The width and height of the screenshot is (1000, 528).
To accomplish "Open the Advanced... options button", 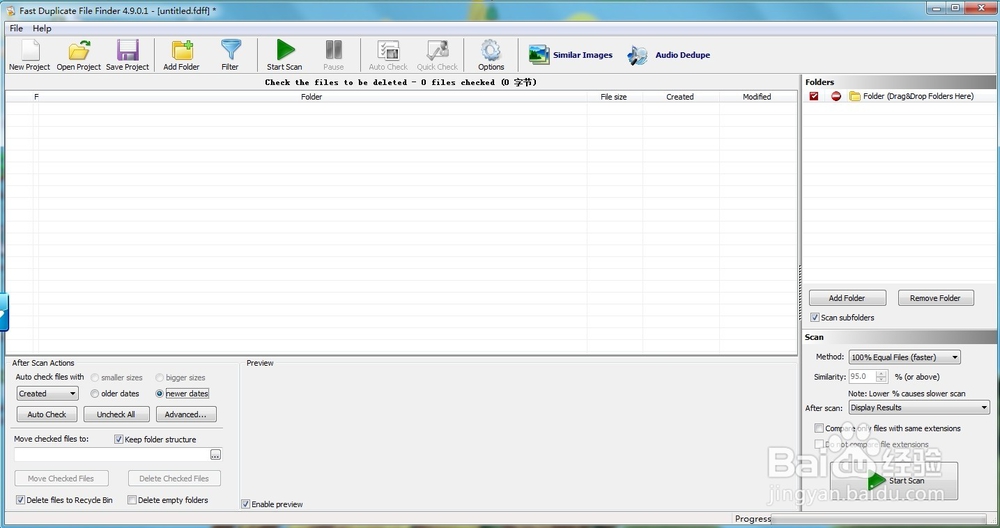I will click(x=186, y=414).
